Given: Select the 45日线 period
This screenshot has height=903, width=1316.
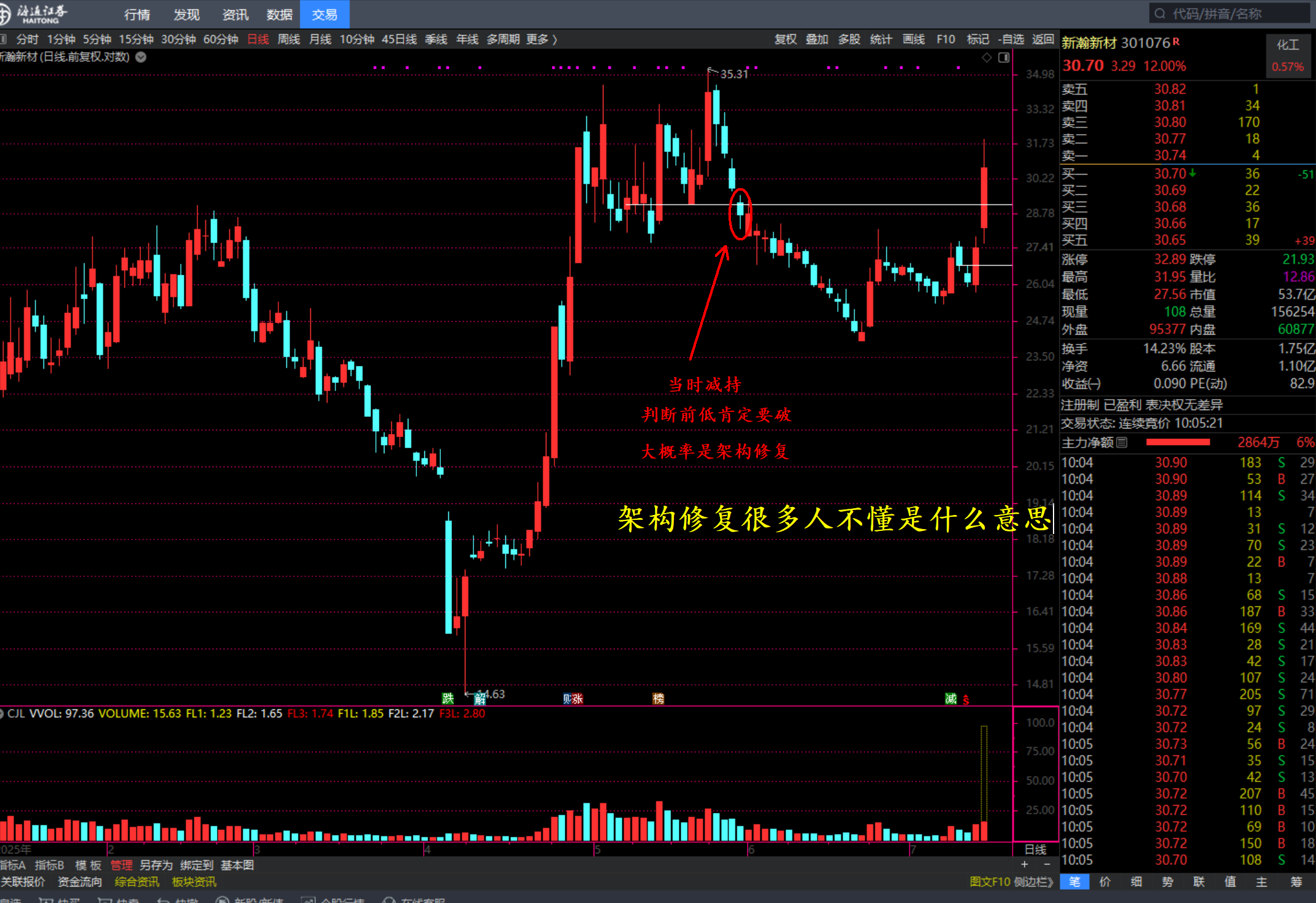Looking at the screenshot, I should click(399, 39).
